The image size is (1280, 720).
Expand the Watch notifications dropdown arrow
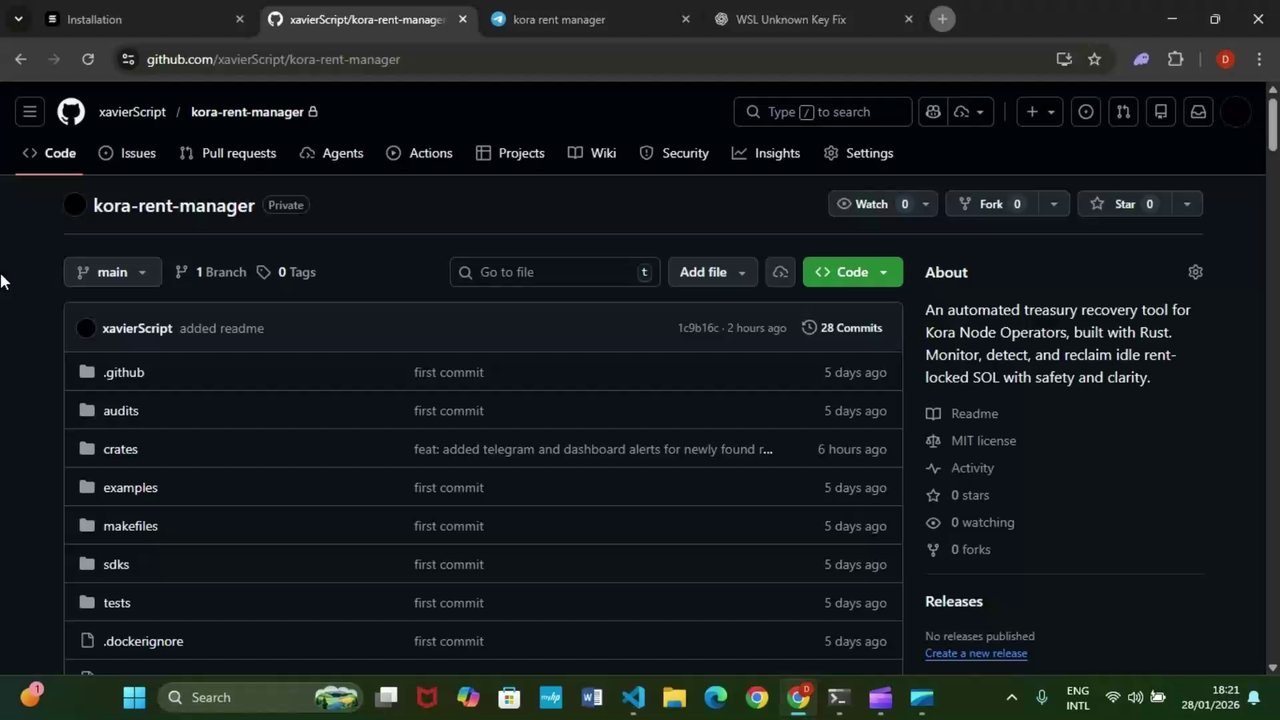(925, 204)
